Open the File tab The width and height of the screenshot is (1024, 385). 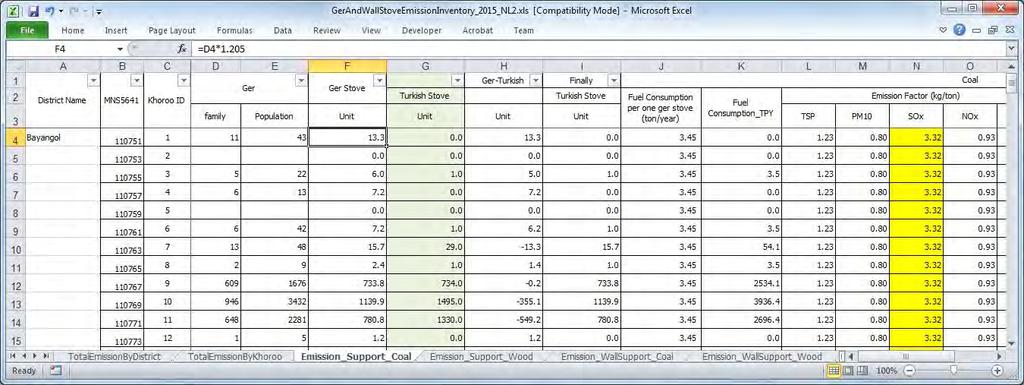coord(27,31)
